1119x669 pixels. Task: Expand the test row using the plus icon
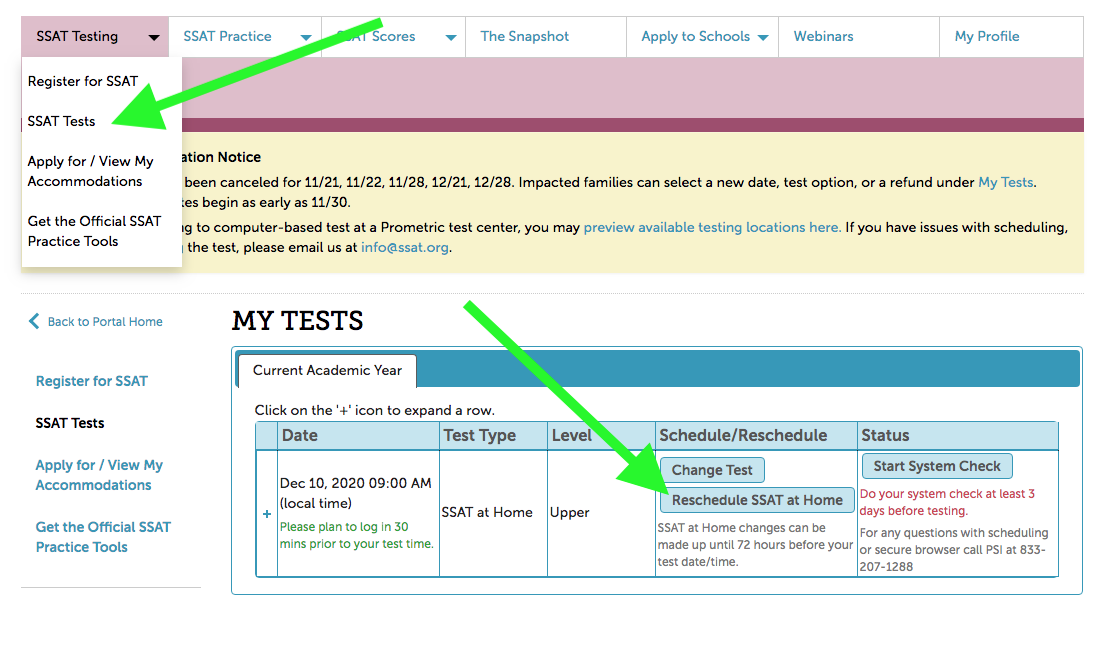pyautogui.click(x=266, y=513)
